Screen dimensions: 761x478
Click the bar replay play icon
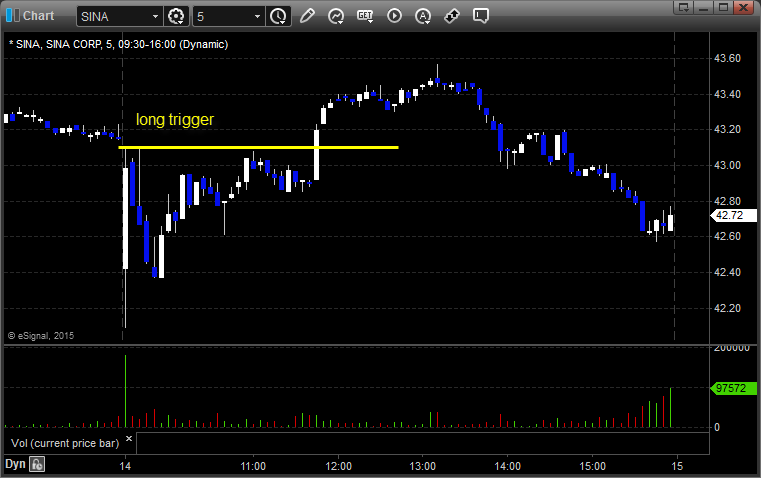394,16
